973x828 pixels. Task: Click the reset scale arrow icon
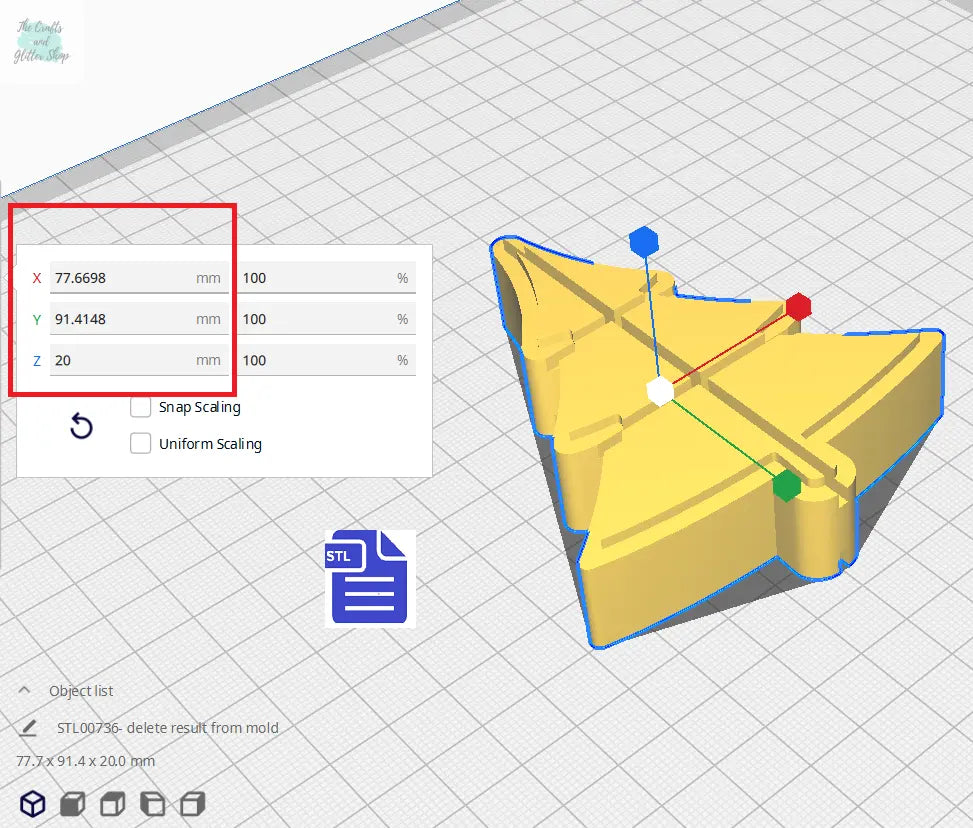click(81, 427)
